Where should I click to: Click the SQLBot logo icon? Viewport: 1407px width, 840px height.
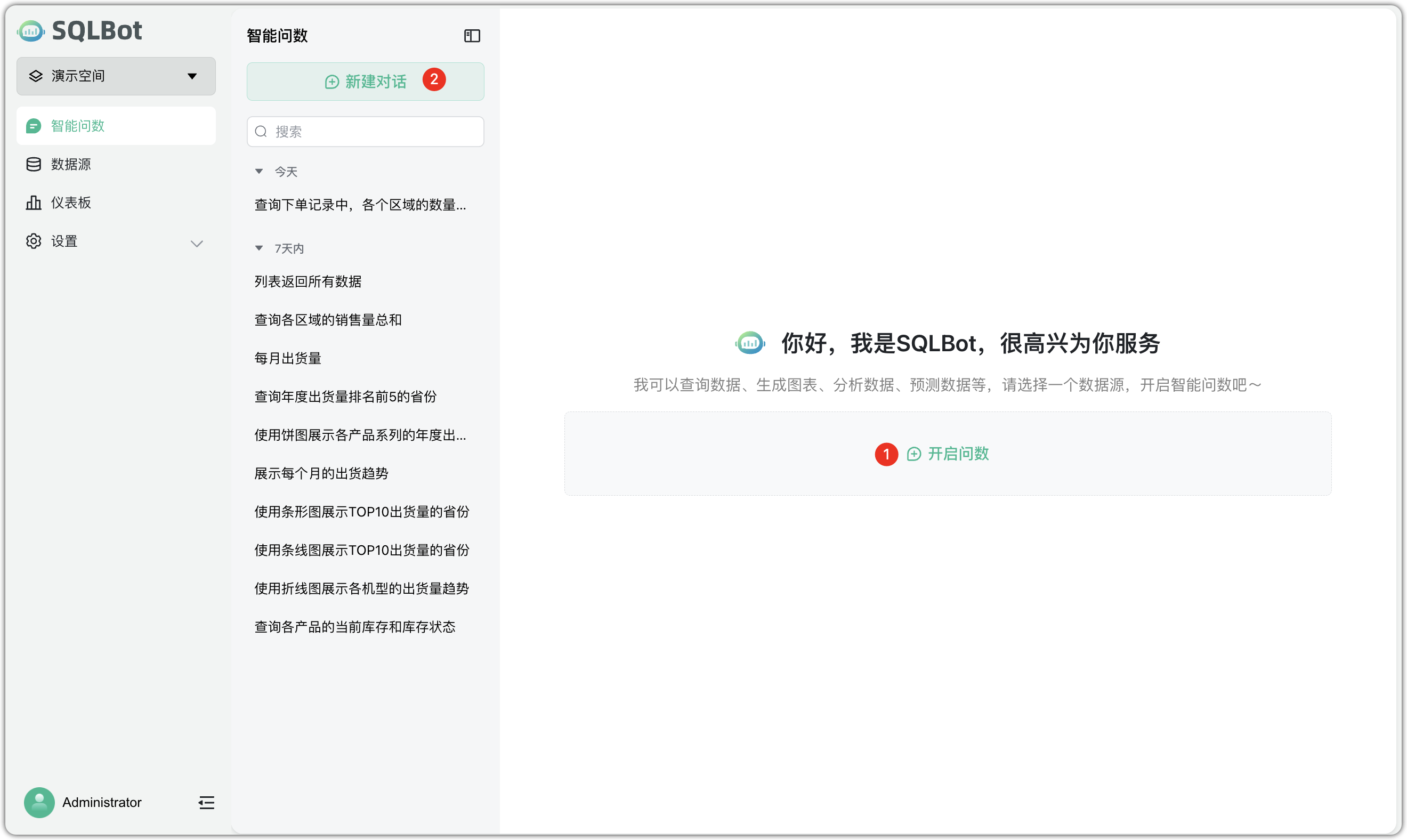point(30,31)
